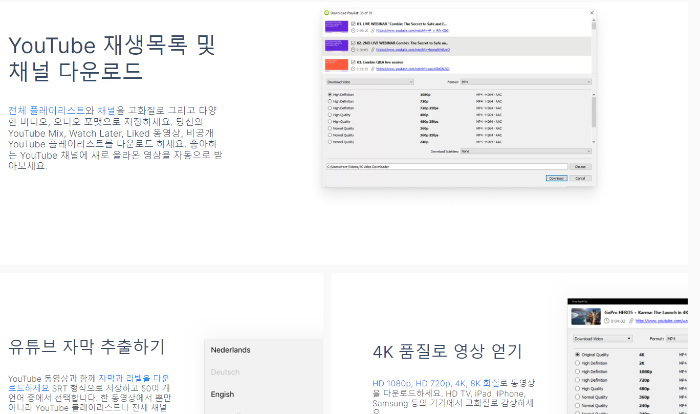Open the 자막 download link under subtitle heading
The height and width of the screenshot is (414, 700).
pyautogui.click(x=88, y=383)
